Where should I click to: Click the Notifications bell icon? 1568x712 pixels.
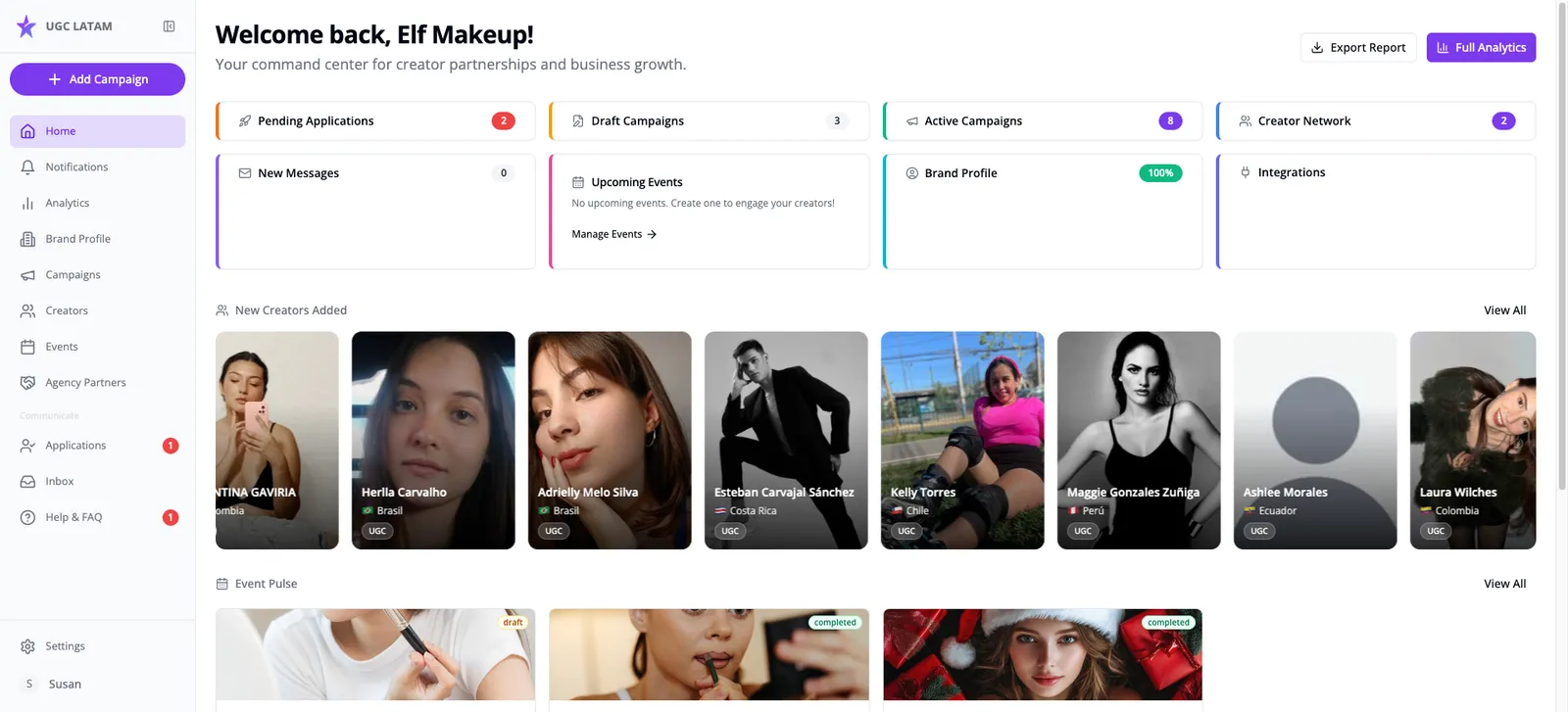coord(27,167)
